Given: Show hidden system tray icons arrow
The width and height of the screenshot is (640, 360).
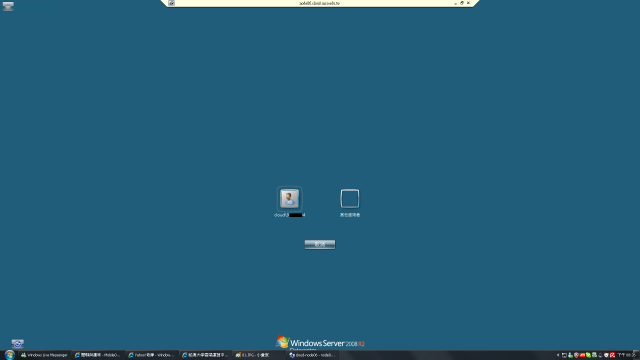Looking at the screenshot, I should coord(558,355).
